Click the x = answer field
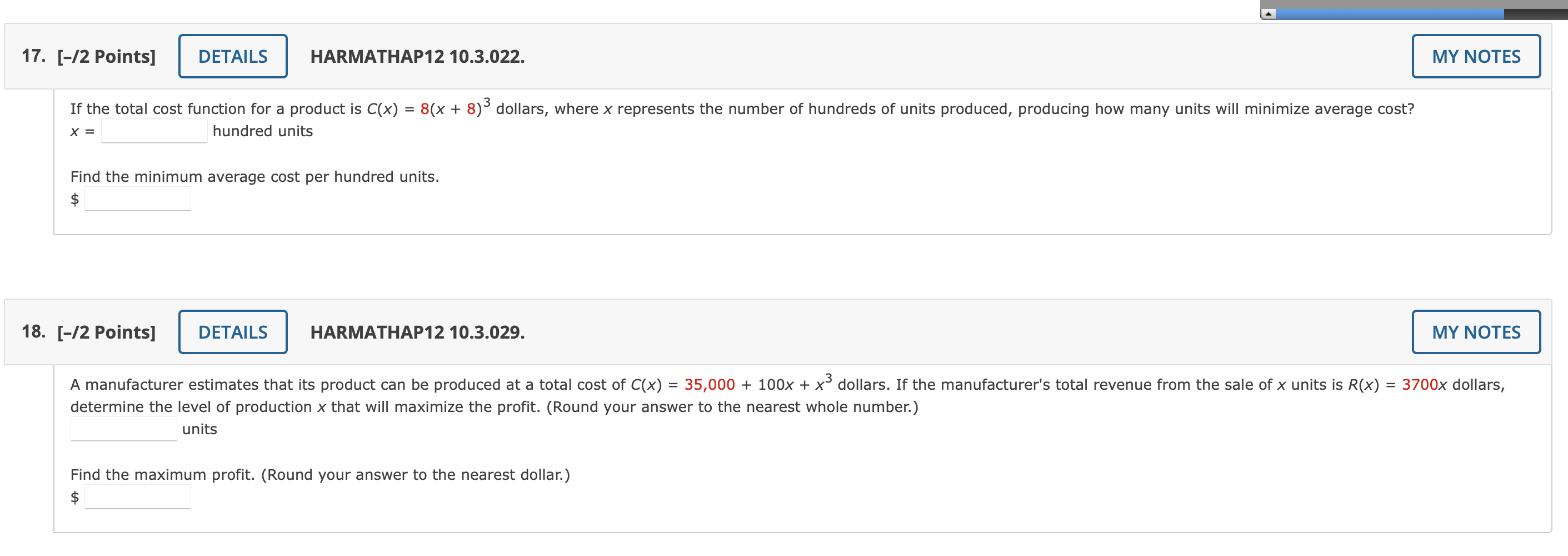1568x556 pixels. pos(154,130)
